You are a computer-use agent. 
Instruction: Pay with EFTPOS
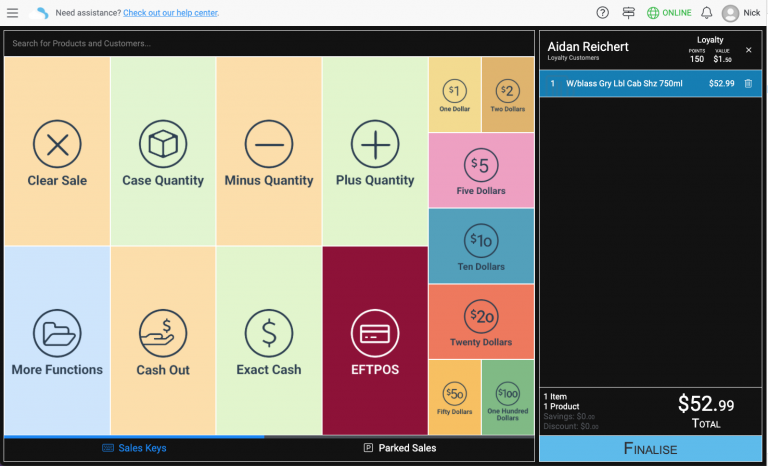pos(375,341)
